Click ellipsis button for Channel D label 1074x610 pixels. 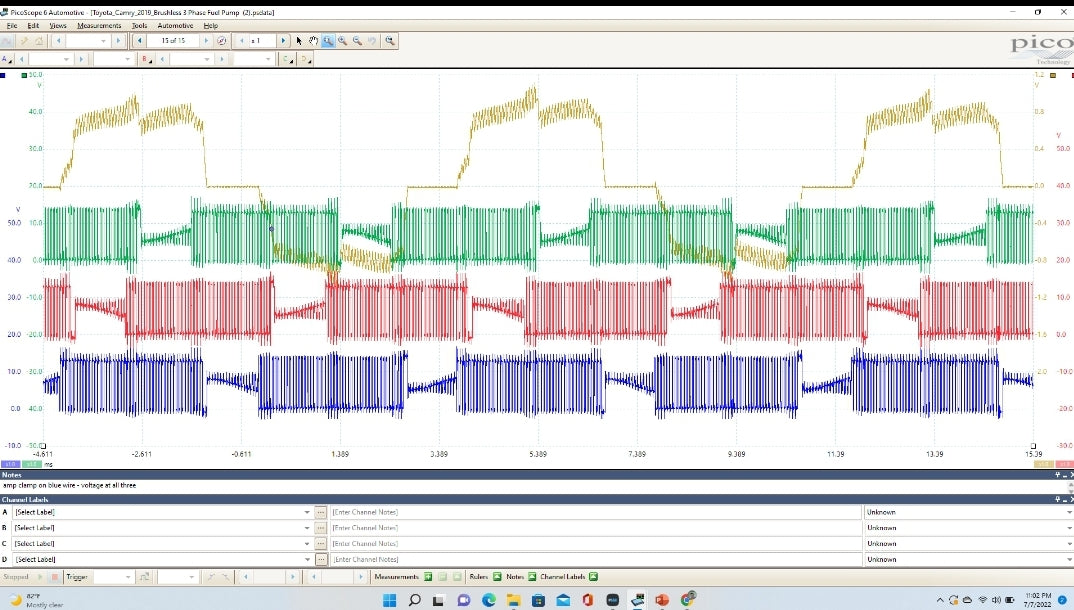click(321, 559)
